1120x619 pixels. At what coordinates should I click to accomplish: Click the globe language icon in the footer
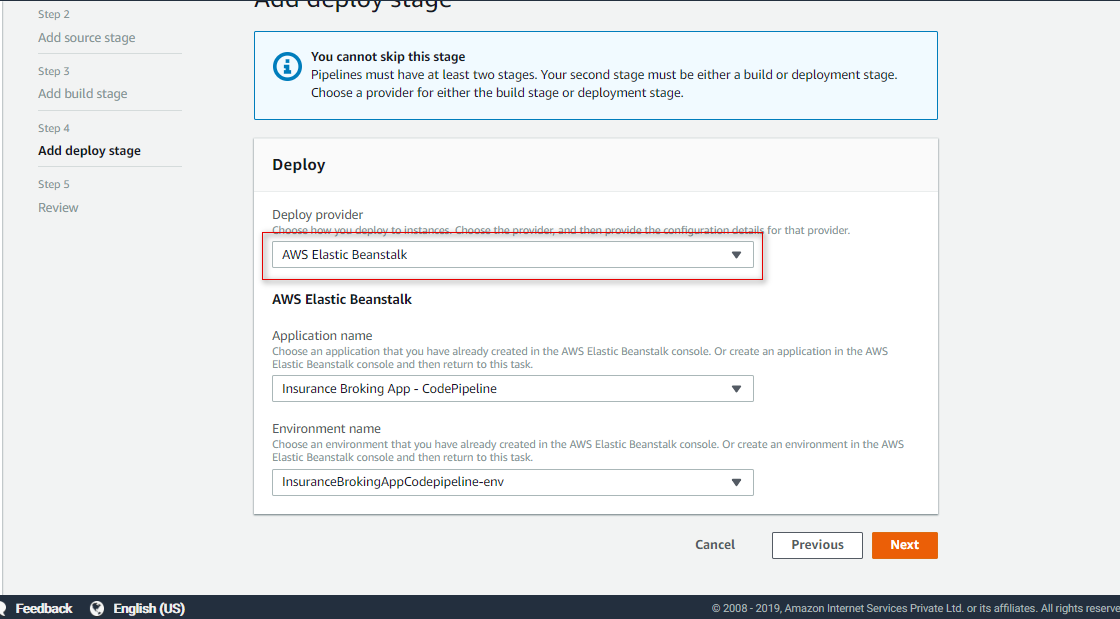(97, 608)
